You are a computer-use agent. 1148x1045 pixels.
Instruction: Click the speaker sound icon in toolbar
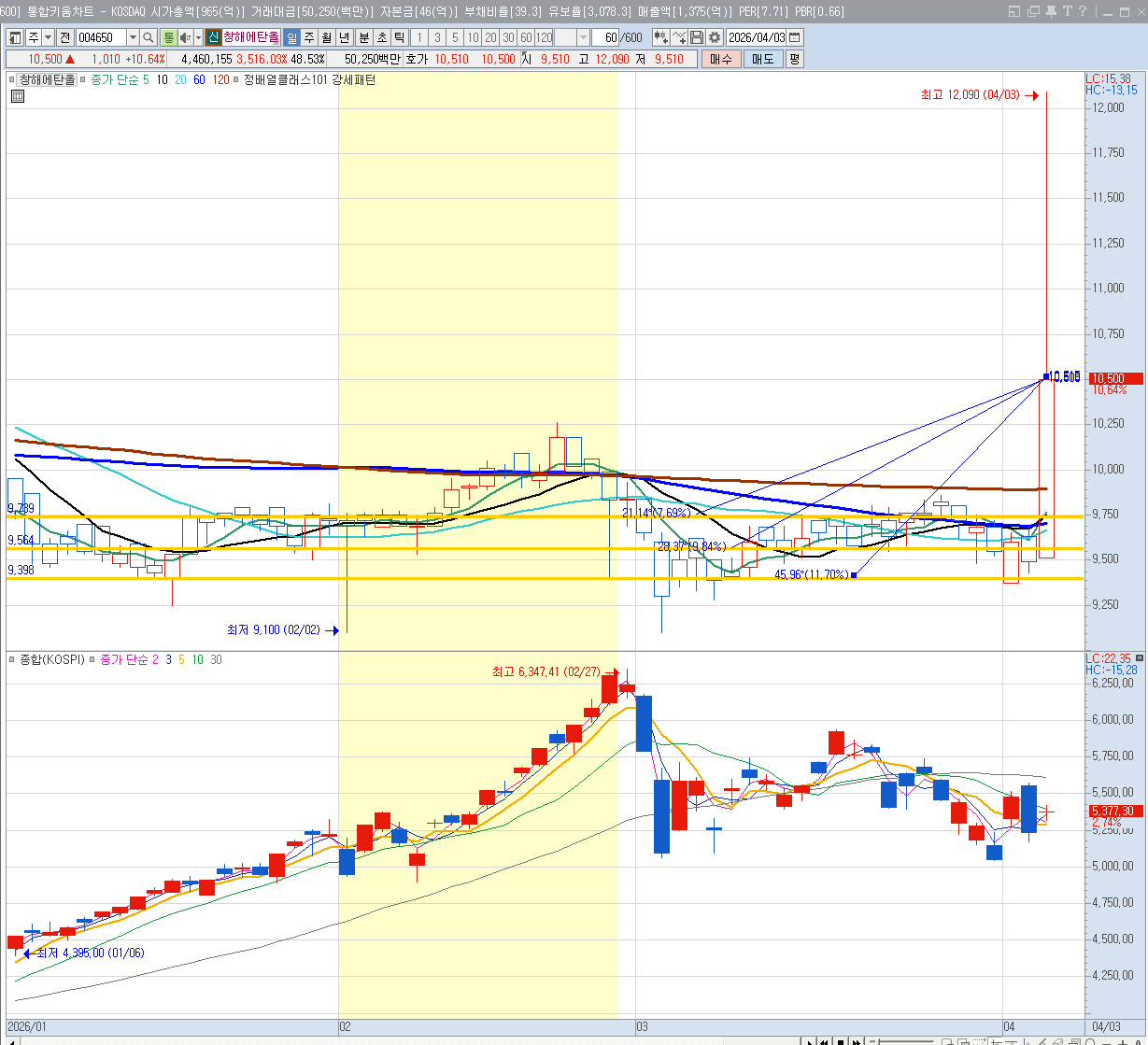pyautogui.click(x=185, y=37)
